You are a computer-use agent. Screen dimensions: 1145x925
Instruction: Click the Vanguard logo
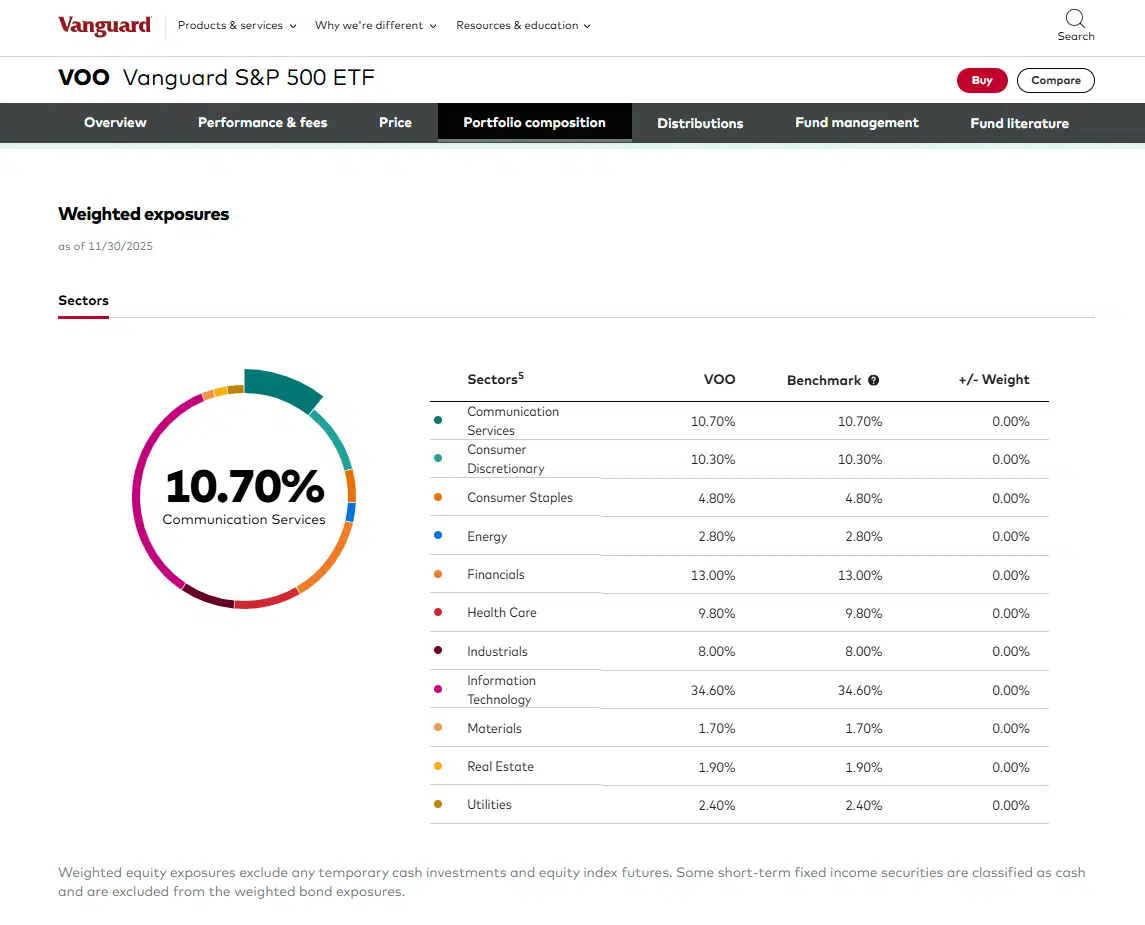tap(105, 26)
